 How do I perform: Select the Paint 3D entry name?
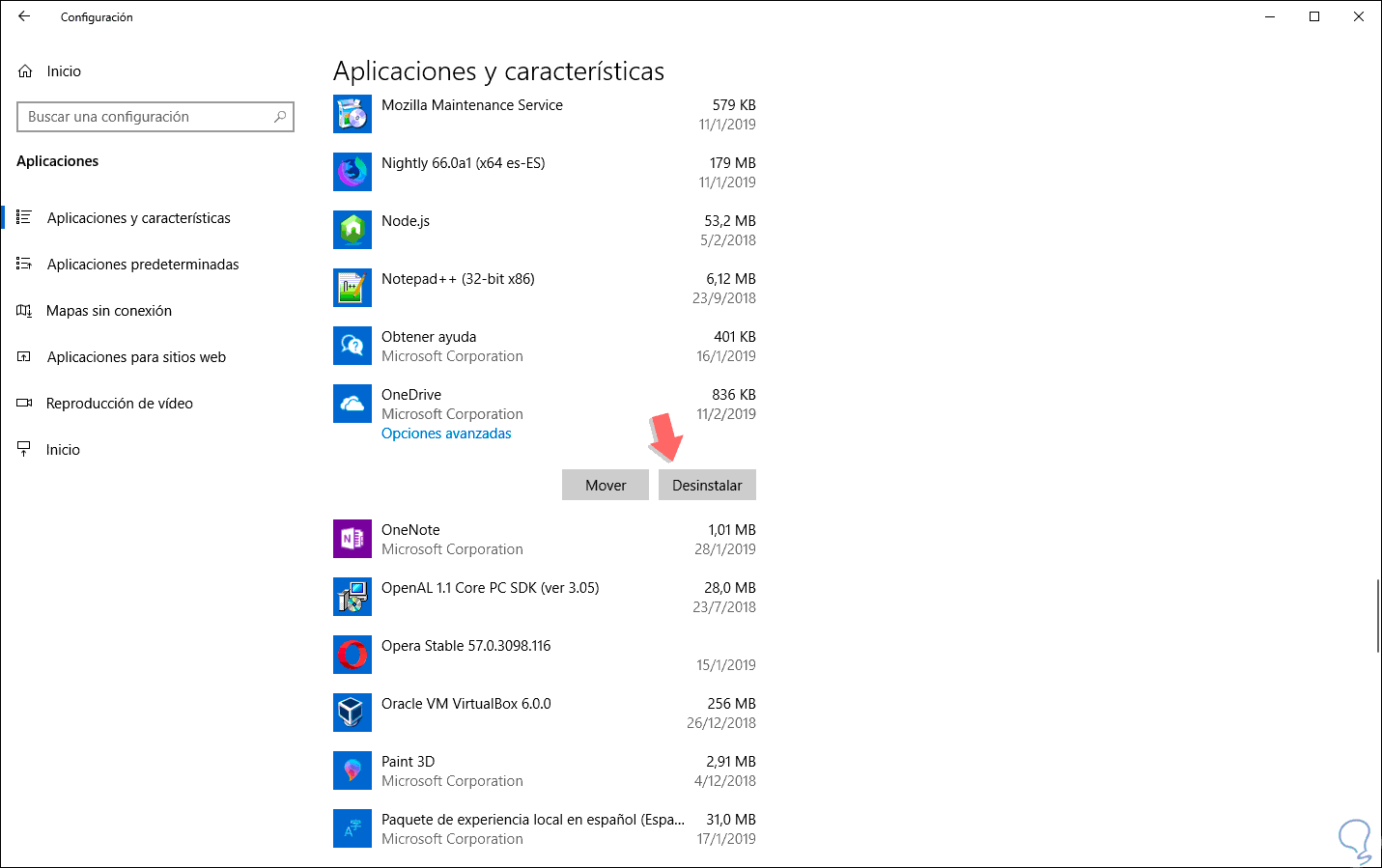409,762
